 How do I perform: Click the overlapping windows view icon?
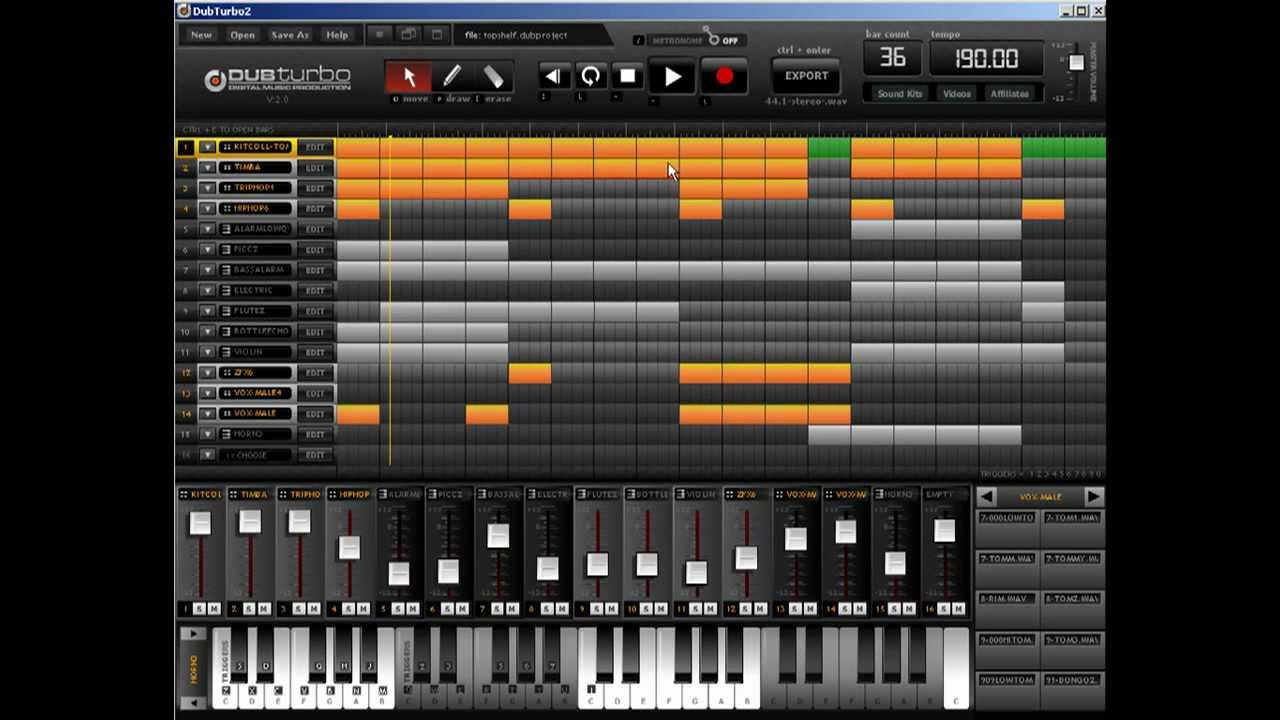click(x=408, y=35)
